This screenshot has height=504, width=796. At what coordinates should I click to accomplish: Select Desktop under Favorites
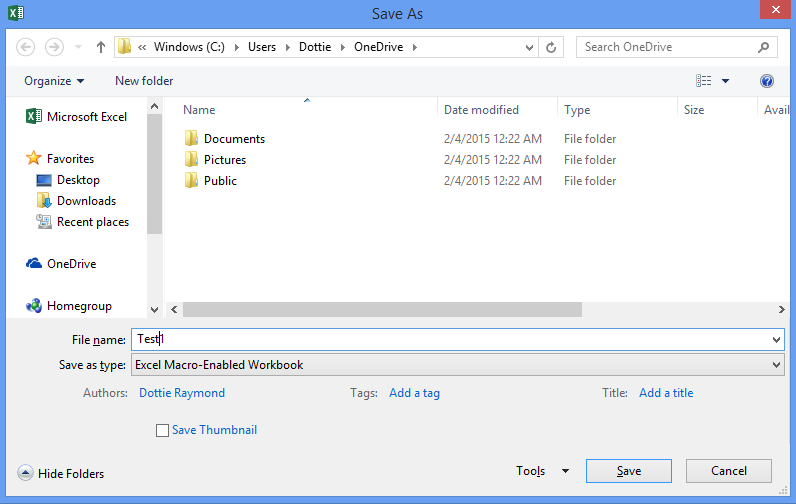tap(68, 180)
